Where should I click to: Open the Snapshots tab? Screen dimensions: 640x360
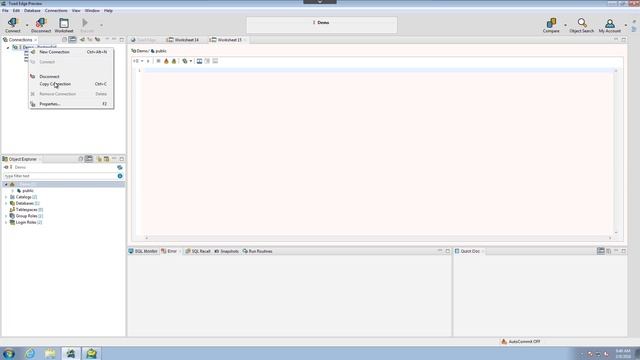[x=227, y=251]
